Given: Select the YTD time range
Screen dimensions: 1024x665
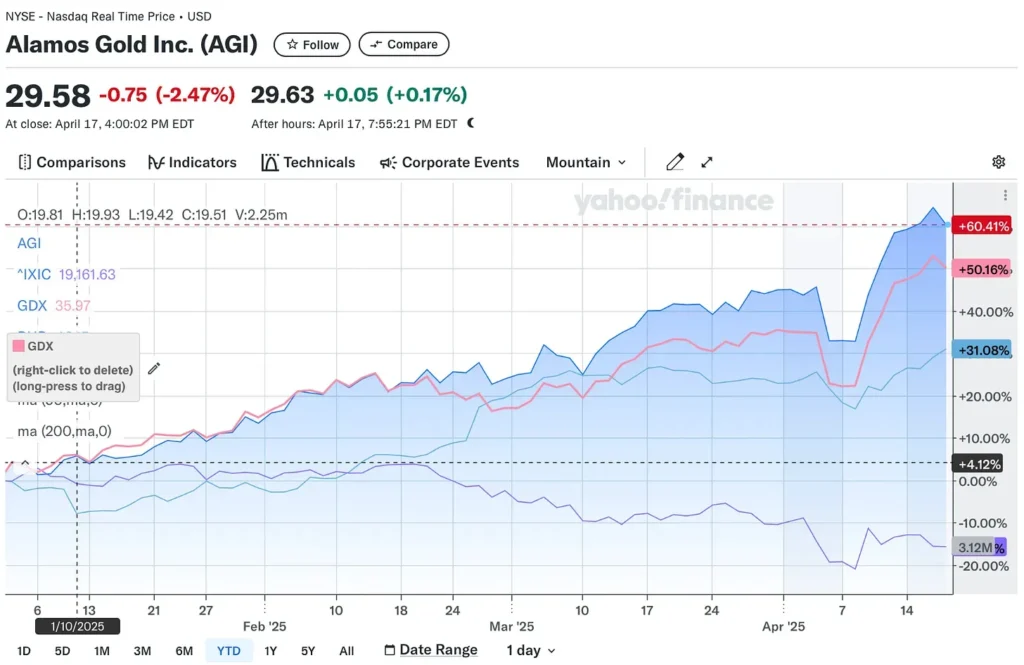Looking at the screenshot, I should coord(229,651).
